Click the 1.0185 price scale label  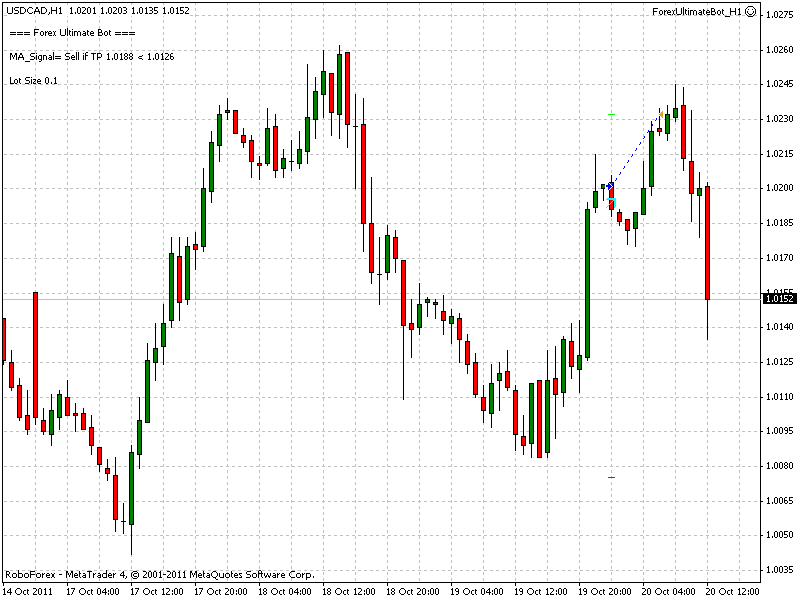coord(780,222)
